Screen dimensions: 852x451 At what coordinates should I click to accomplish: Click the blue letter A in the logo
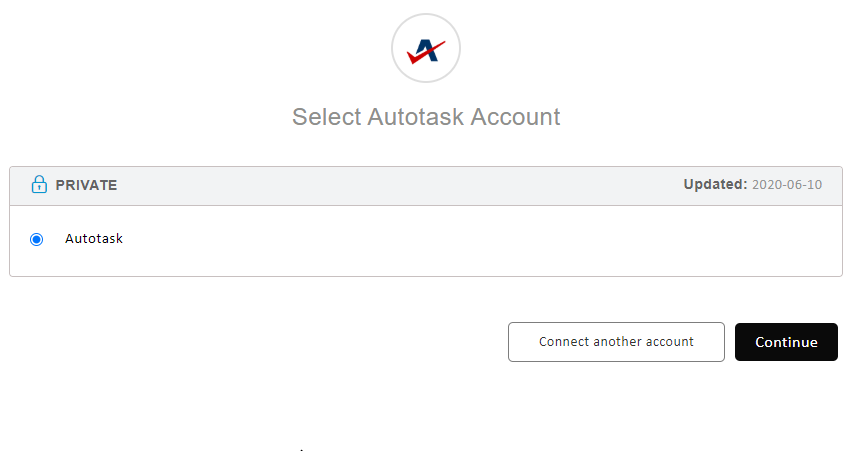(x=427, y=51)
